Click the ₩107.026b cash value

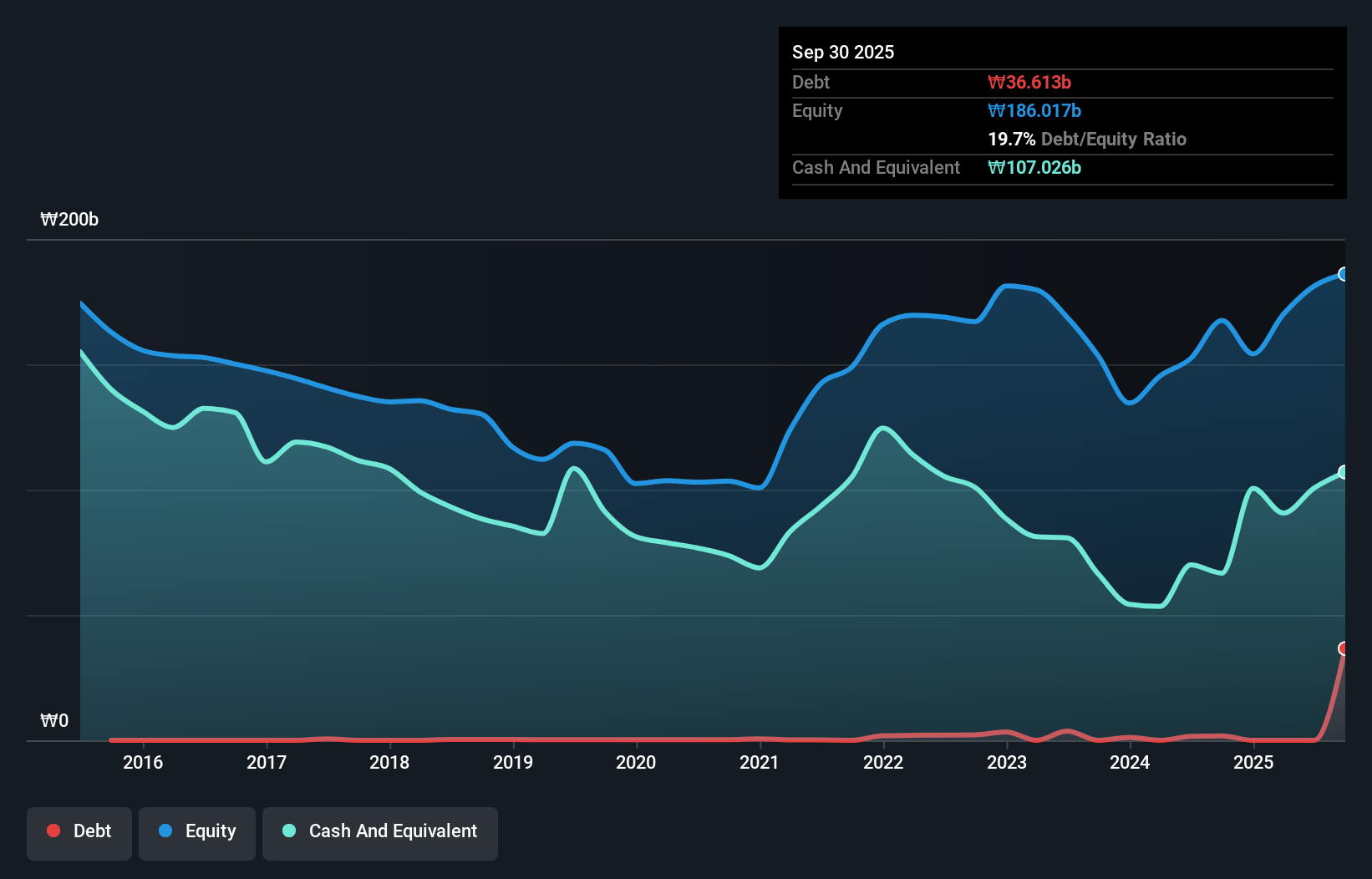tap(1034, 167)
